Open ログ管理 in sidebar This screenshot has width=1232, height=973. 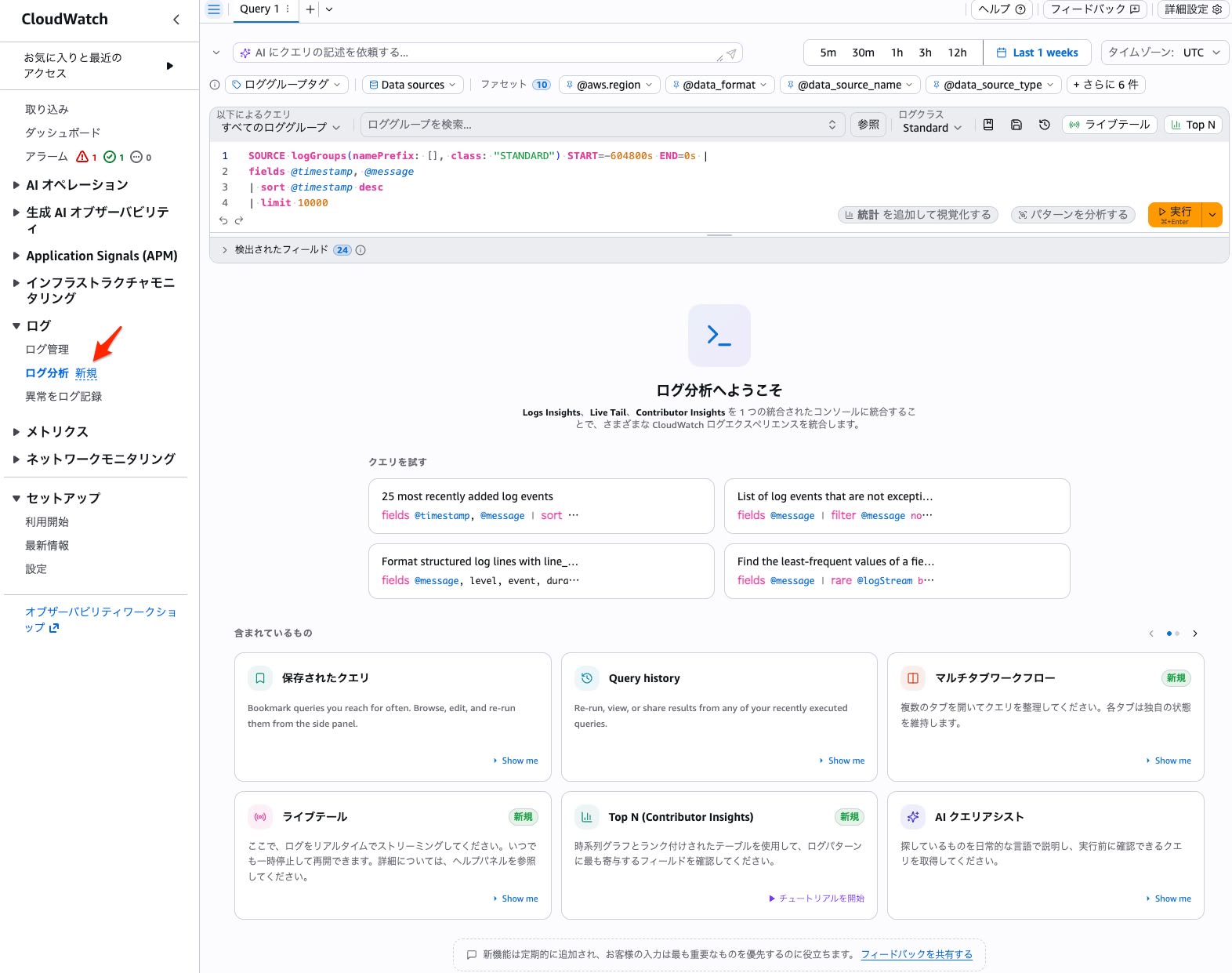[47, 350]
